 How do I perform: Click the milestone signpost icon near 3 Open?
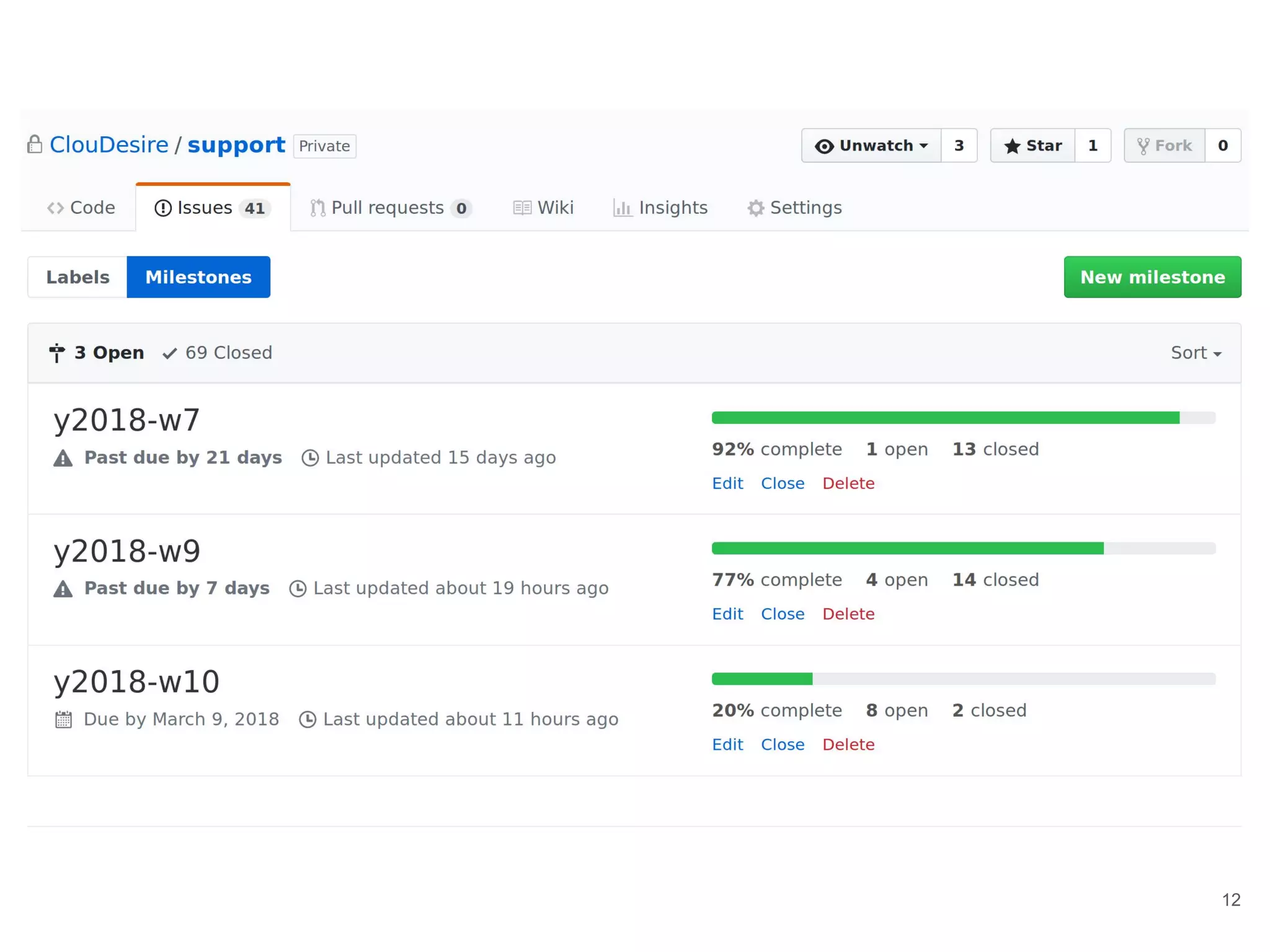pyautogui.click(x=56, y=353)
